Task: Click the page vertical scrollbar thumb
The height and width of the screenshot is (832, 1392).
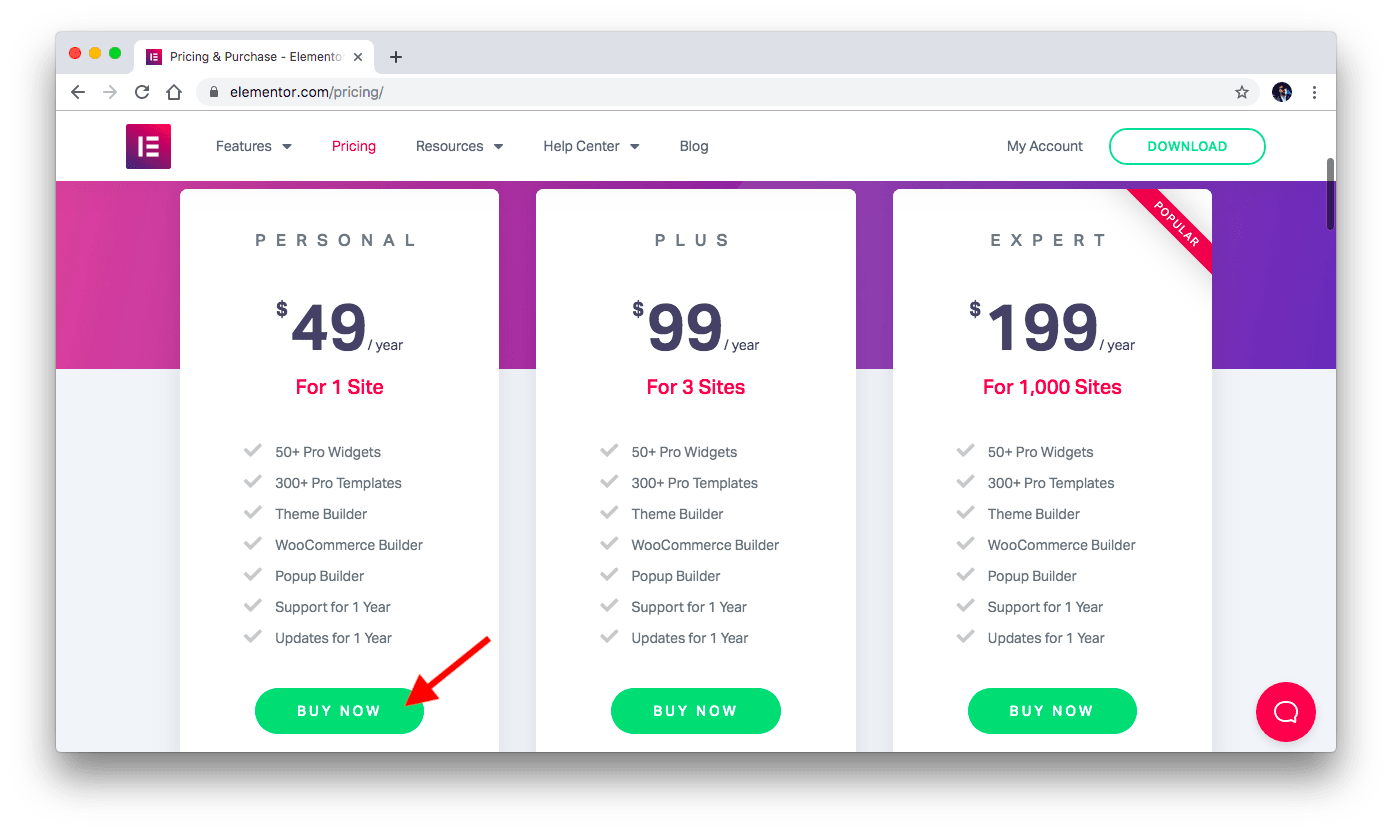Action: pos(1330,194)
